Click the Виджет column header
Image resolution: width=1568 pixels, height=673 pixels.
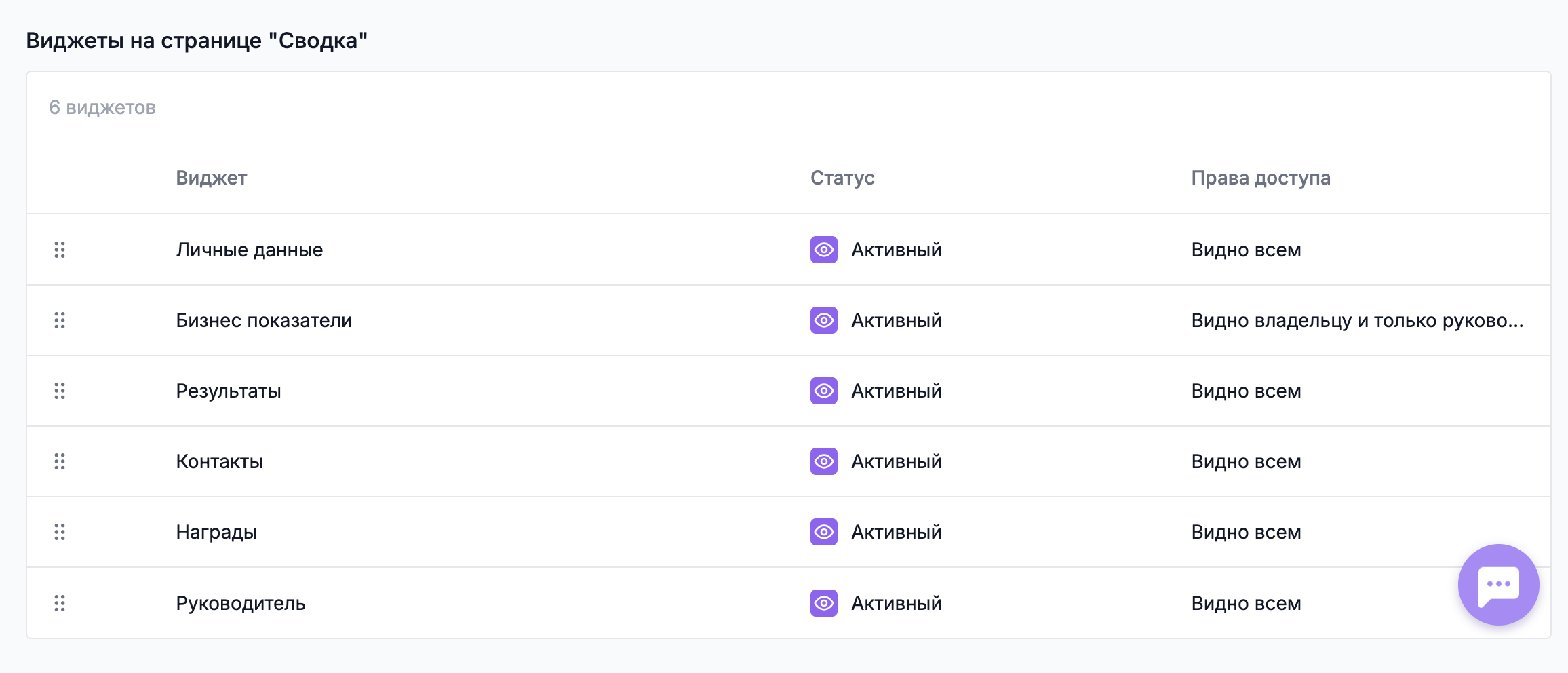[212, 178]
